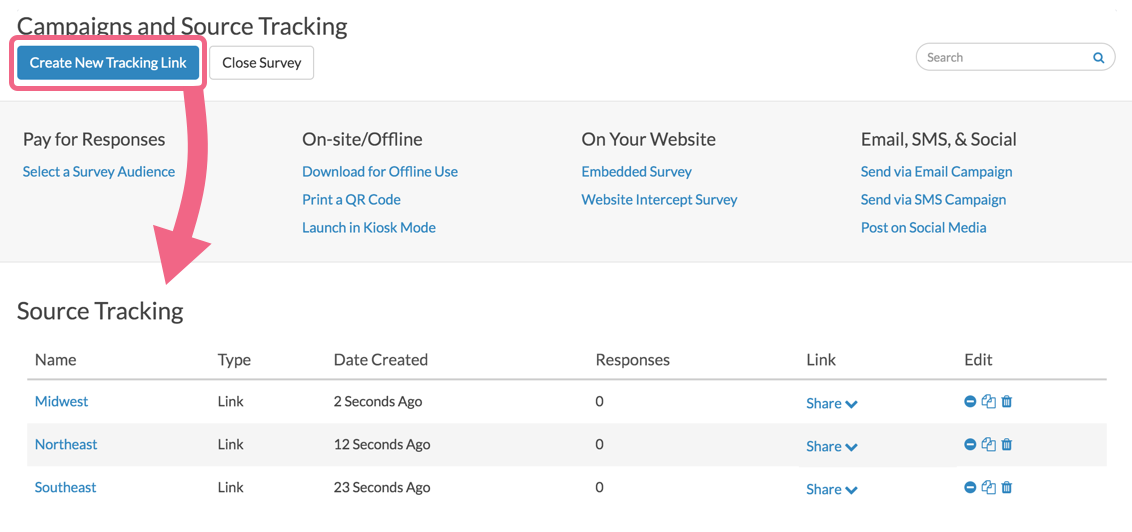Click in the Search input field
Image resolution: width=1132 pixels, height=532 pixels.
[1000, 58]
